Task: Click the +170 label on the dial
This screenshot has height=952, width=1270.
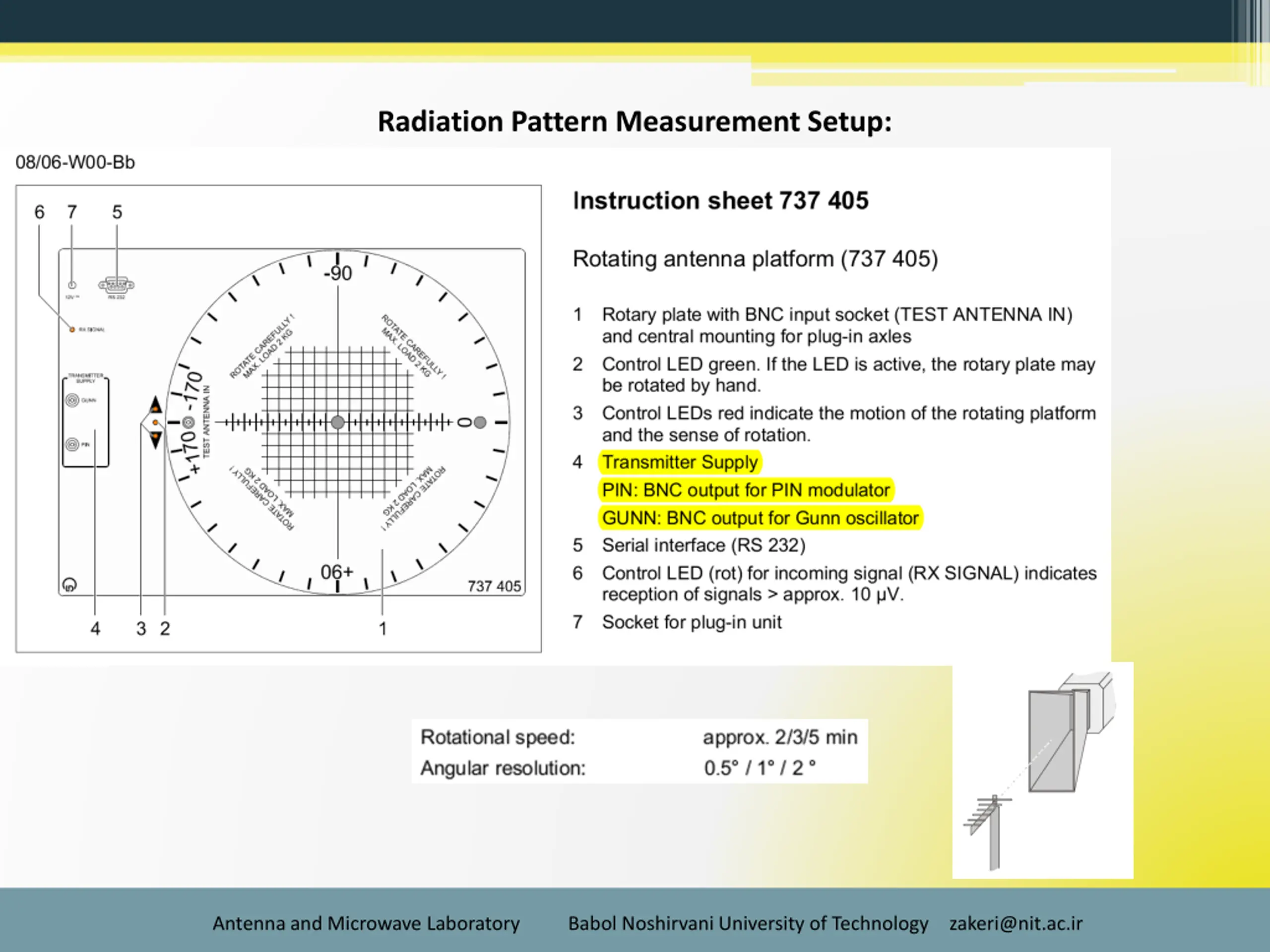Action: click(191, 453)
